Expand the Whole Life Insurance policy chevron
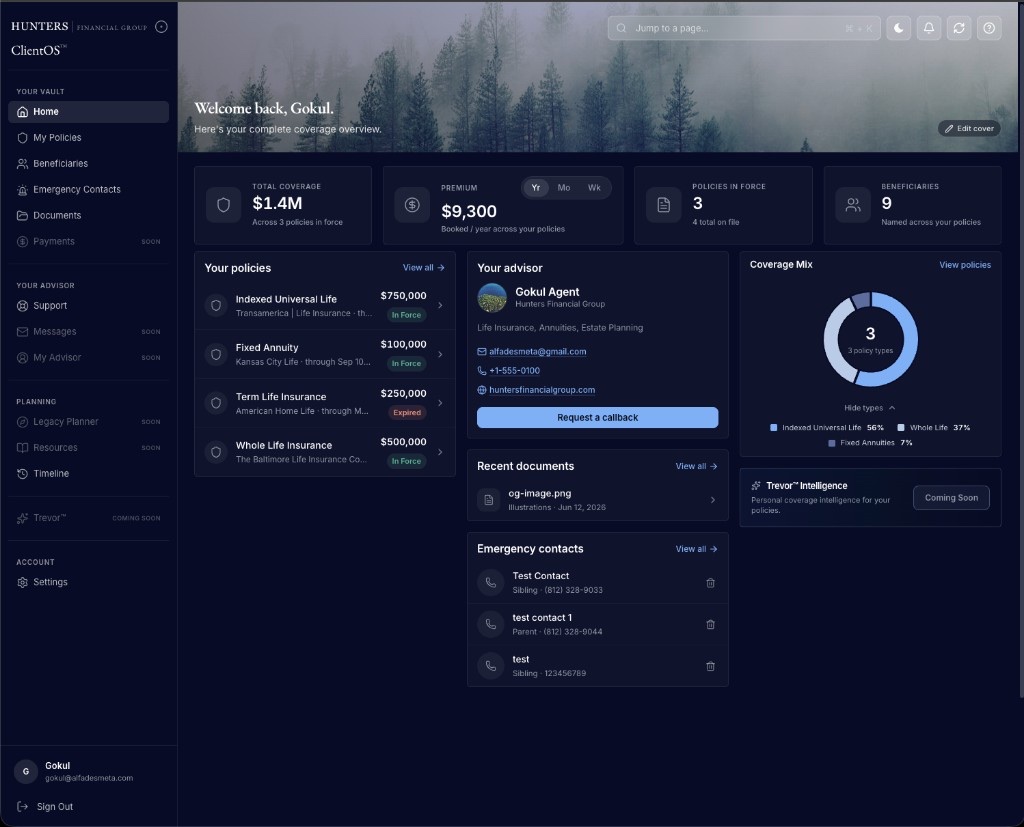Screen dimensions: 1024x827 [x=440, y=452]
